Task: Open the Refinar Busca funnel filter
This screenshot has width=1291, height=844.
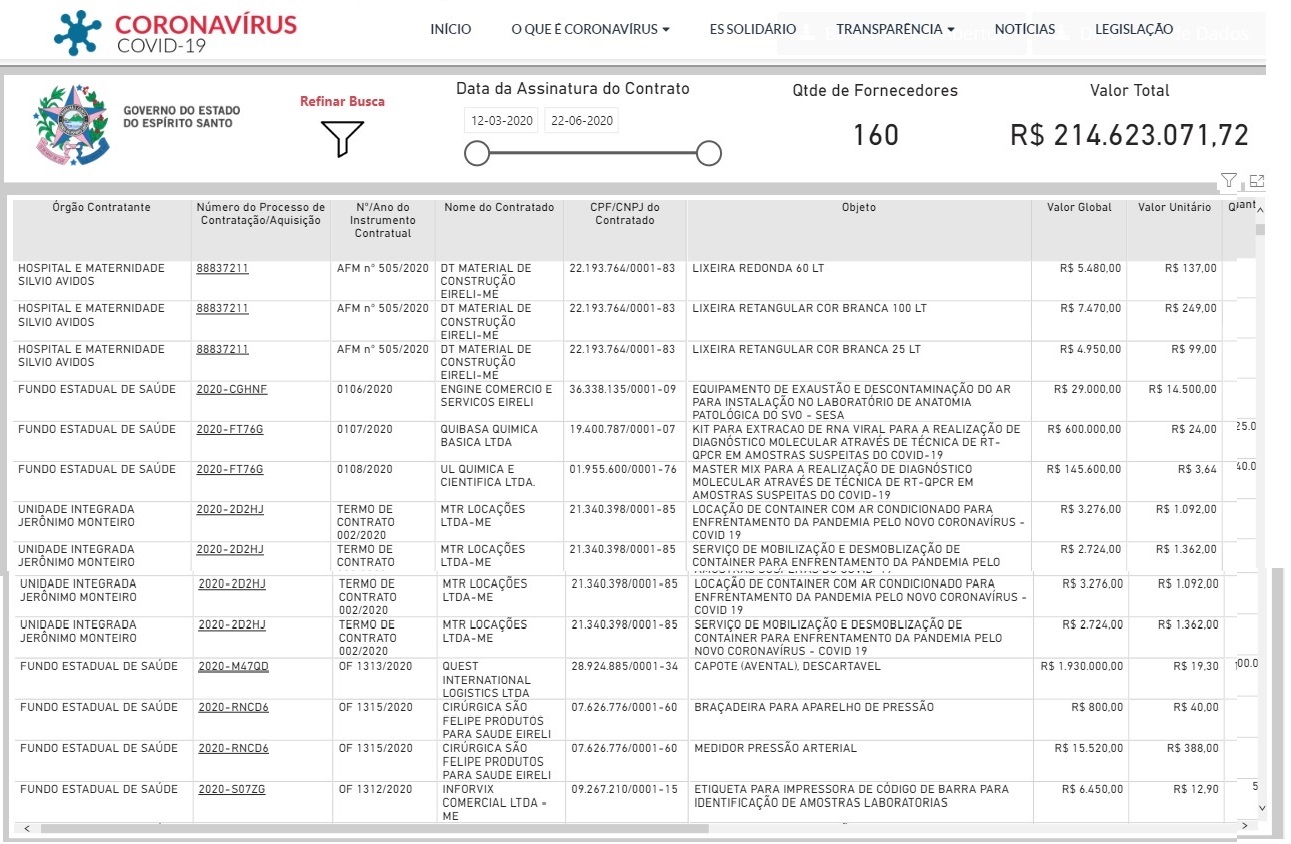Action: [342, 138]
